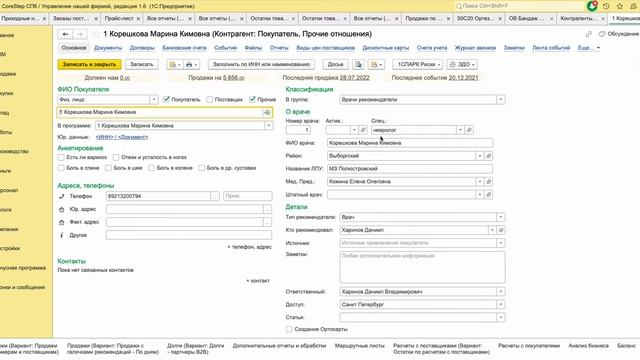Check the Боль в колене box
This screenshot has height=360, width=640.
click(x=151, y=168)
